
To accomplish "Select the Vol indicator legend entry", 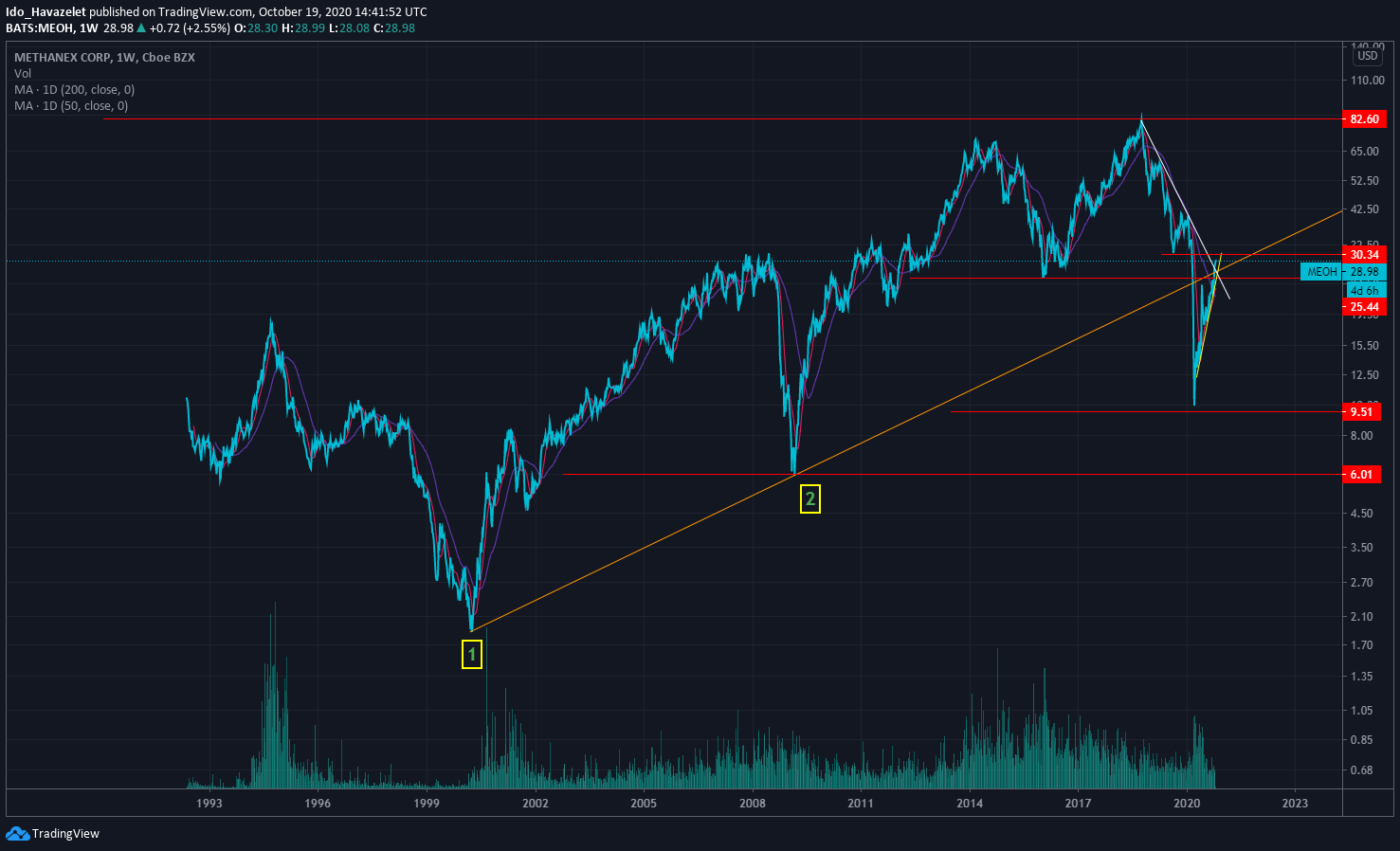I will pos(23,74).
